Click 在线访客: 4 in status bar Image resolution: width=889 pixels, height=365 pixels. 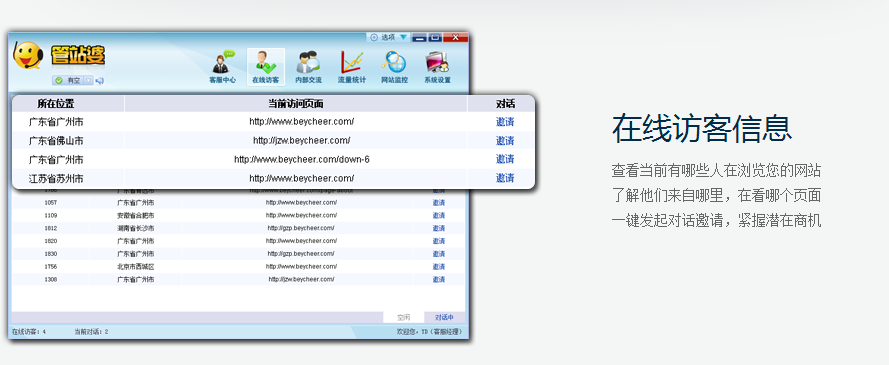tap(29, 332)
